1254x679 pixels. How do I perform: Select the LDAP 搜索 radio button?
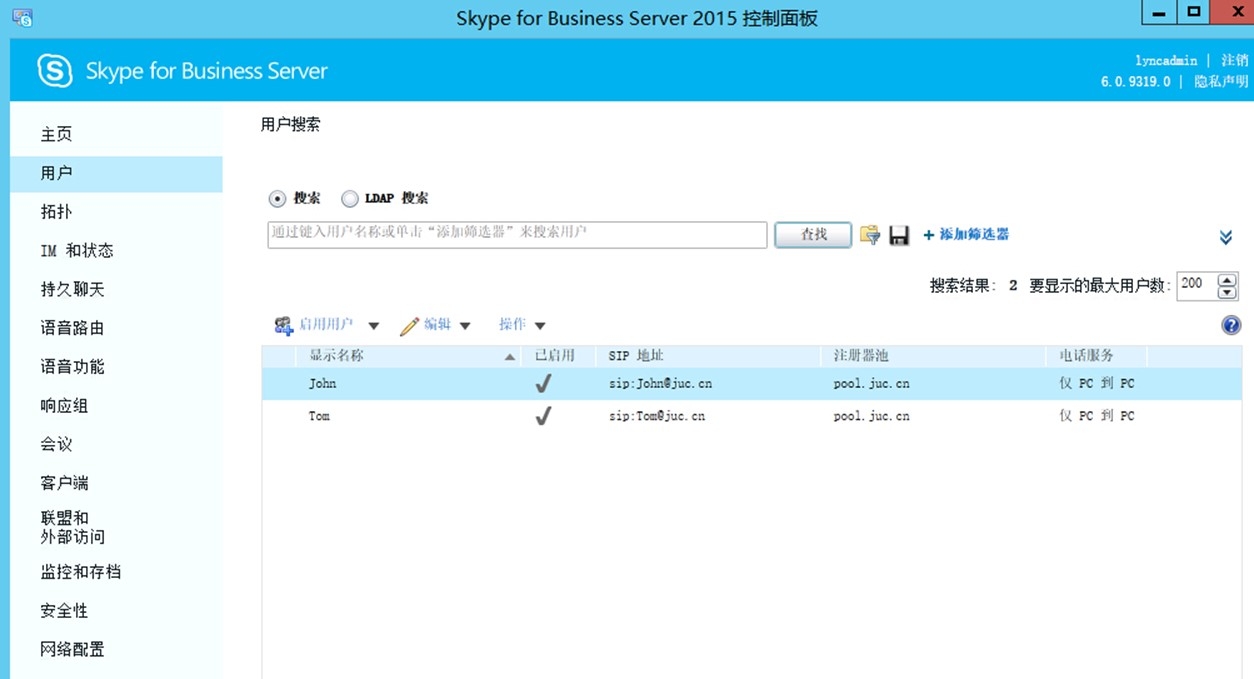(349, 199)
